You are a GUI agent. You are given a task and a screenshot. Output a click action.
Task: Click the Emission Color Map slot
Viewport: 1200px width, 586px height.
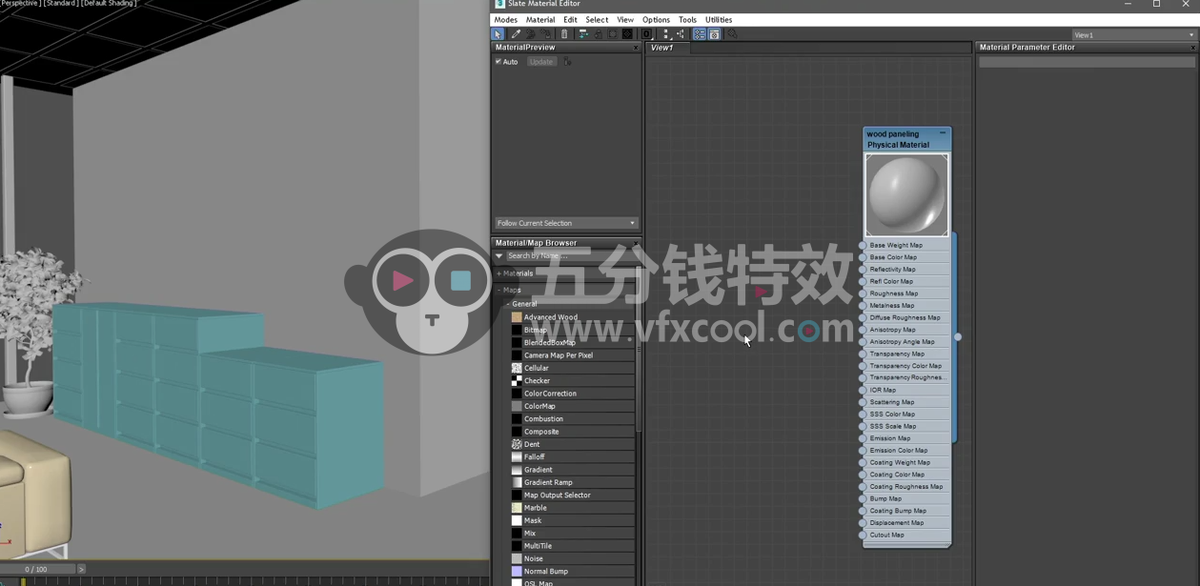[x=906, y=450]
